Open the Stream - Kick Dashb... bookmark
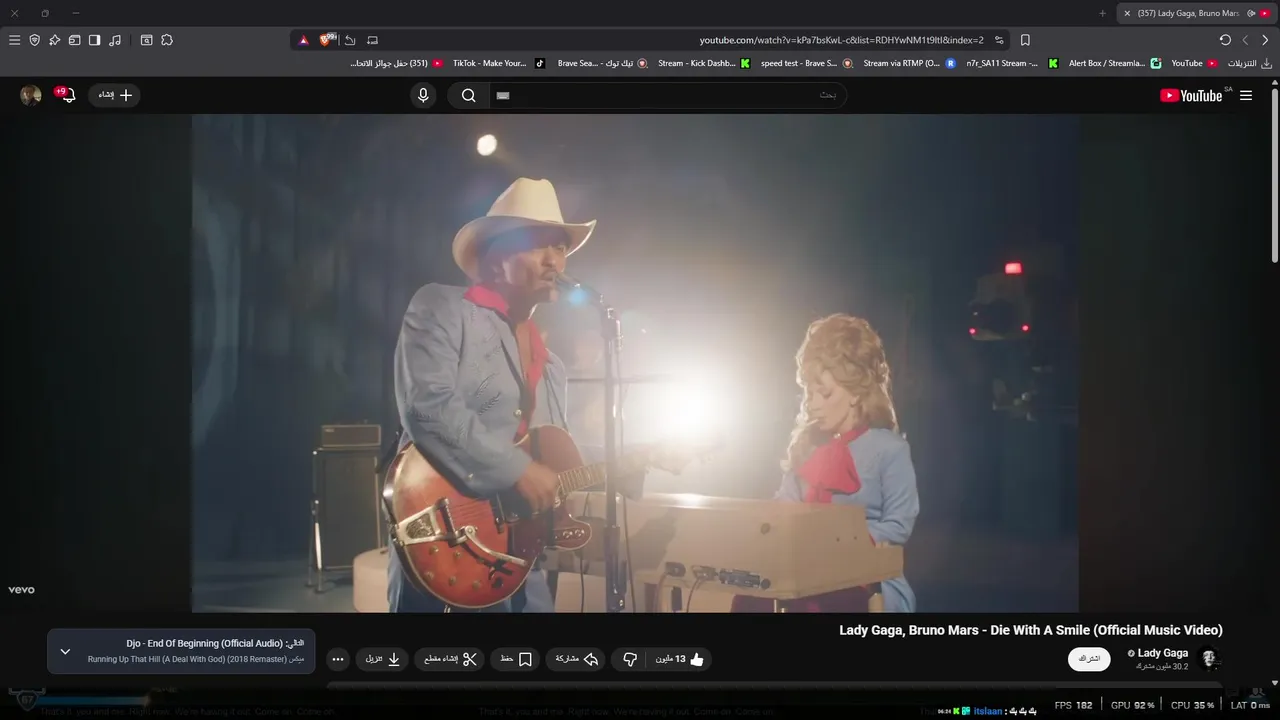This screenshot has height=720, width=1280. pyautogui.click(x=703, y=63)
